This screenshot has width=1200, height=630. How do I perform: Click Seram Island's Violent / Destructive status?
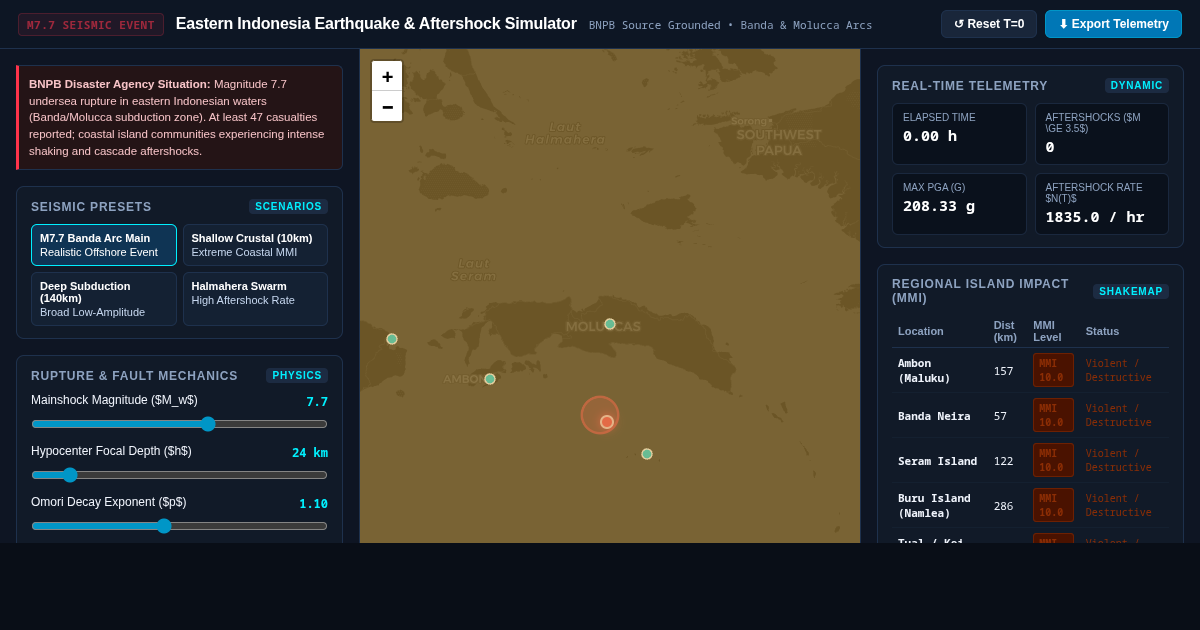tap(1118, 461)
